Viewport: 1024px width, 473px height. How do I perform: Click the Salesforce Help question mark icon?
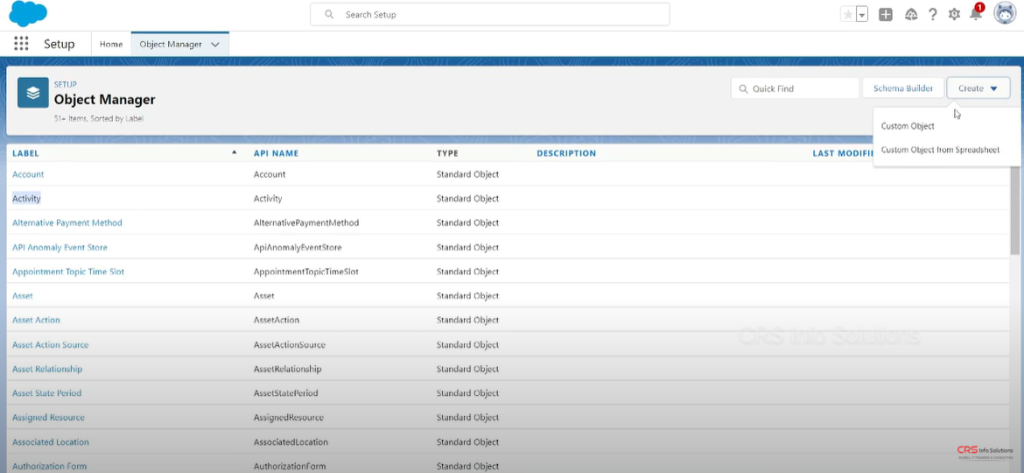click(x=933, y=14)
